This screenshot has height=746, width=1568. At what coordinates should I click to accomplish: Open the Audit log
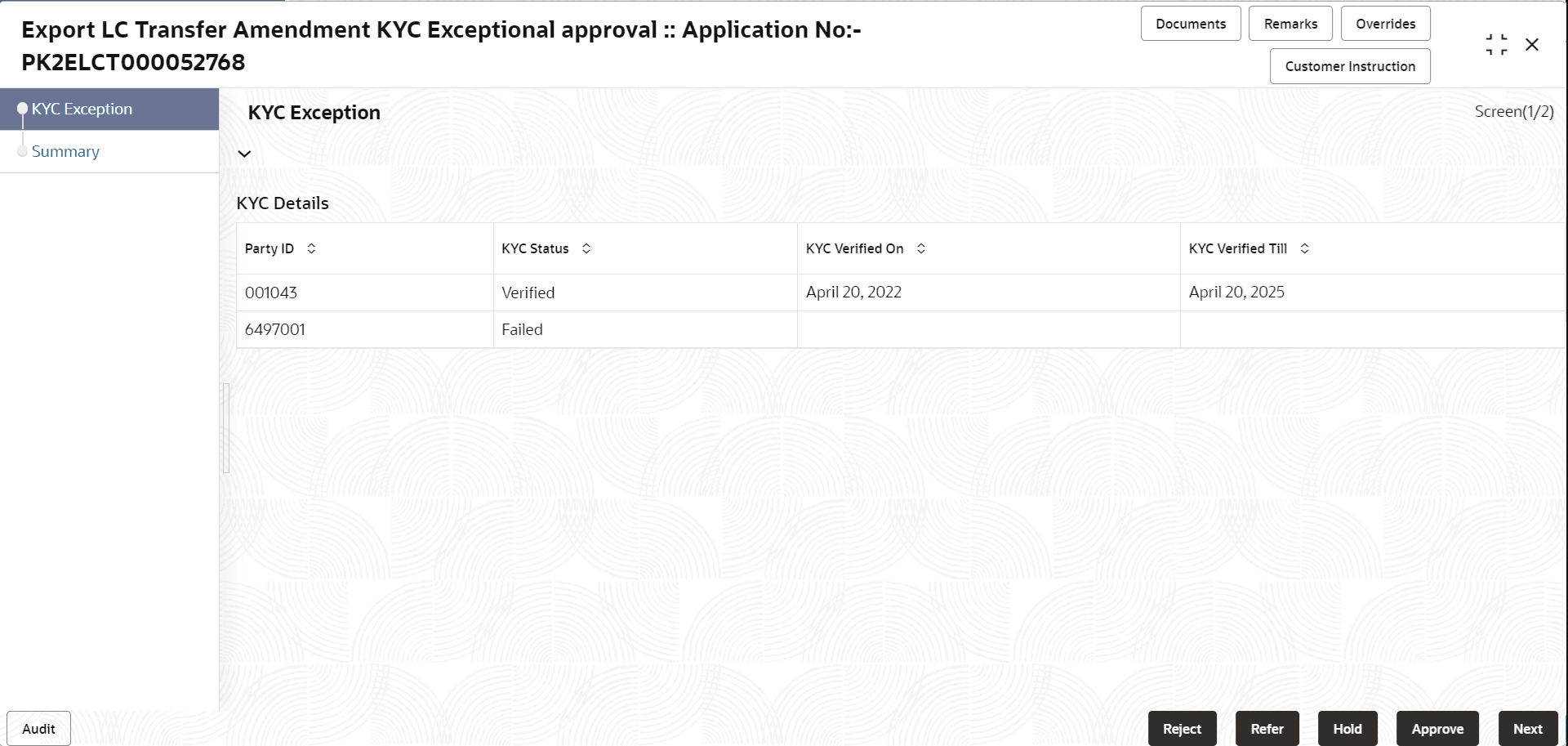[38, 728]
